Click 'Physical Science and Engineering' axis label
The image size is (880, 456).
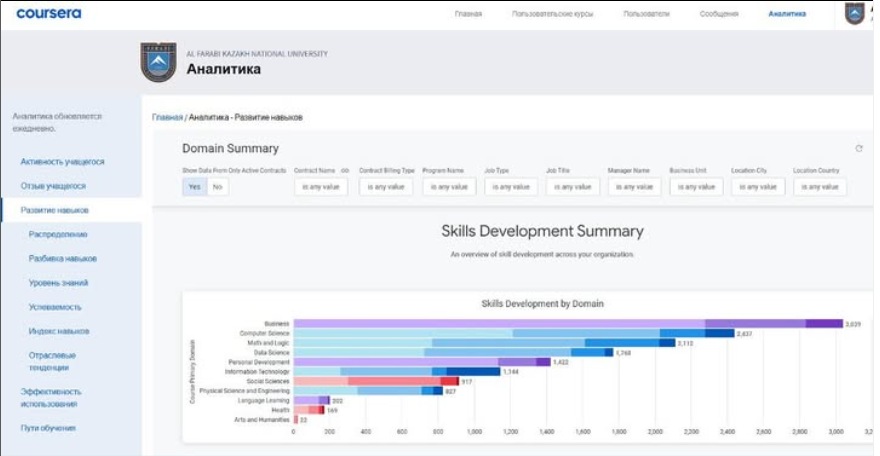pos(244,391)
